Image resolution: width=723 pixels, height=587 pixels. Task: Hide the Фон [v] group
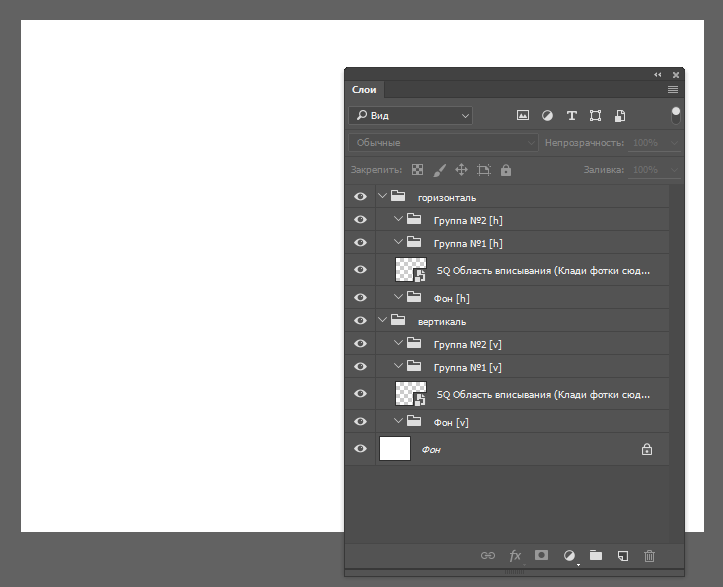[360, 421]
